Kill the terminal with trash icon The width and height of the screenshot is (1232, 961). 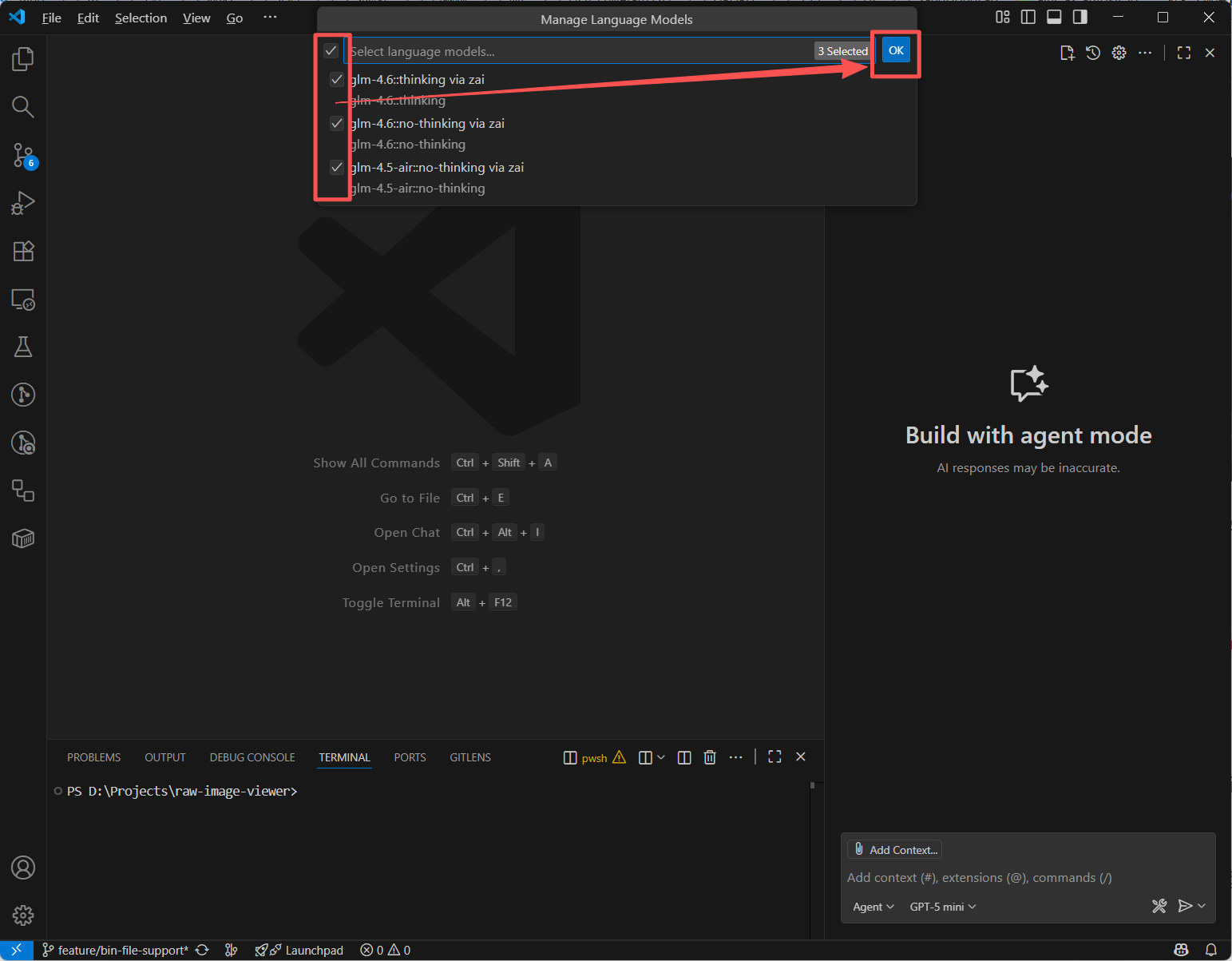click(x=710, y=757)
